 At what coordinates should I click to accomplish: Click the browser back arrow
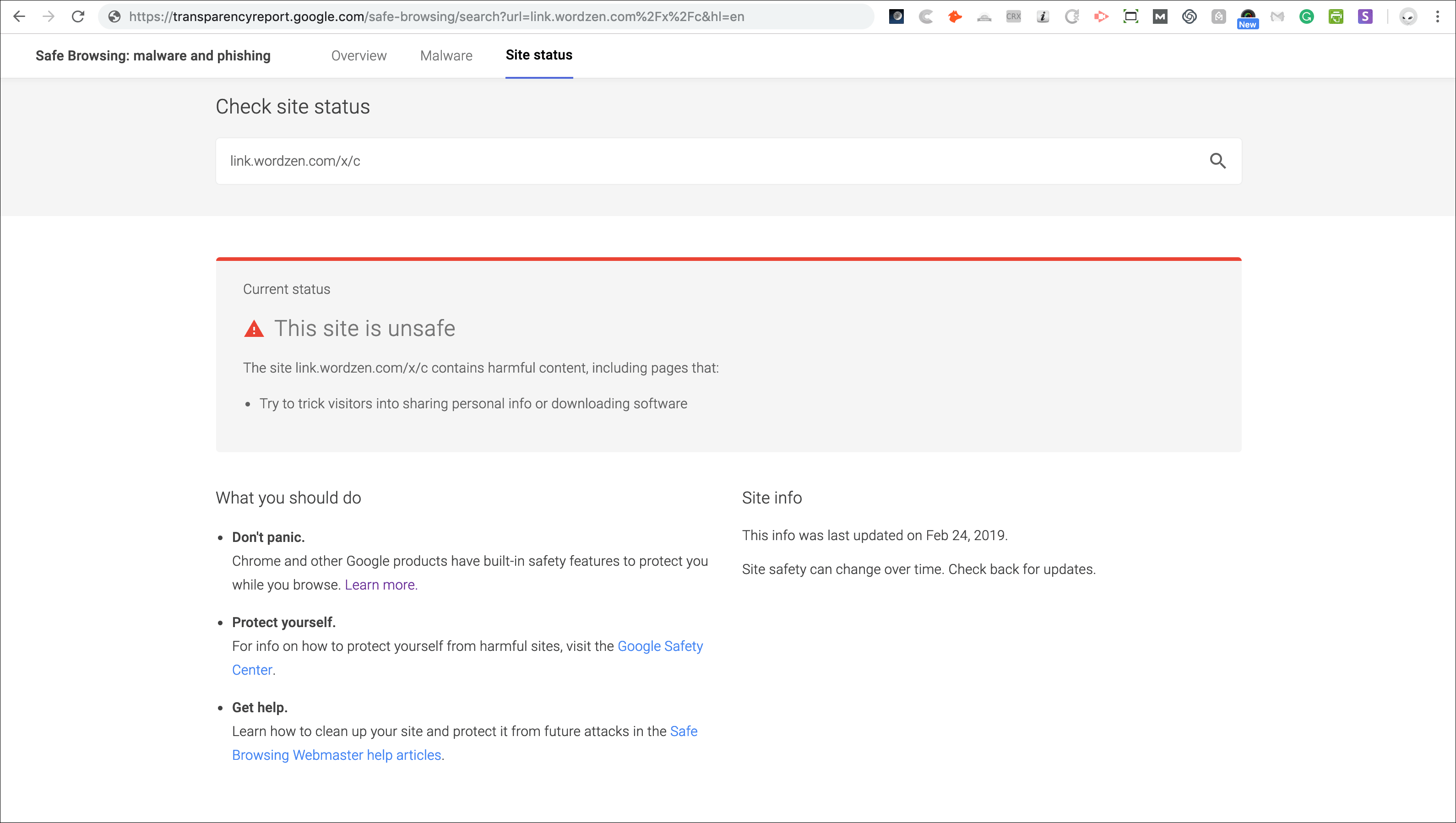[x=19, y=16]
